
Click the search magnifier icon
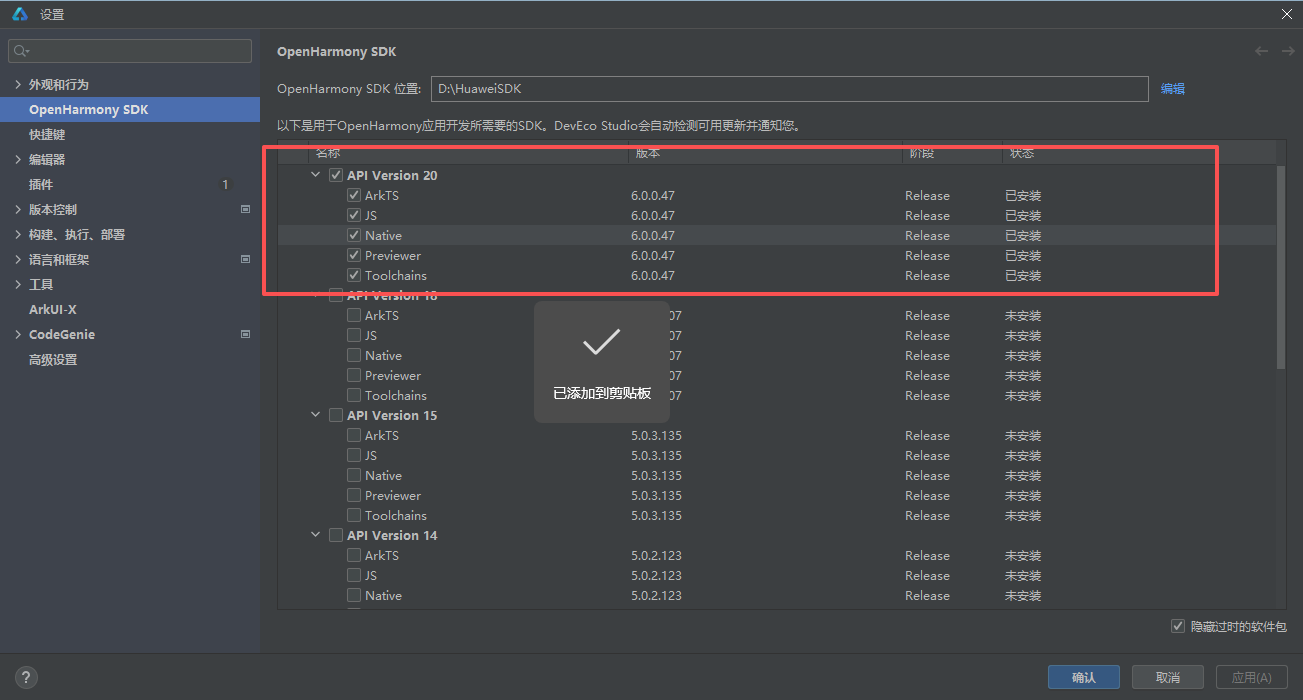click(21, 51)
